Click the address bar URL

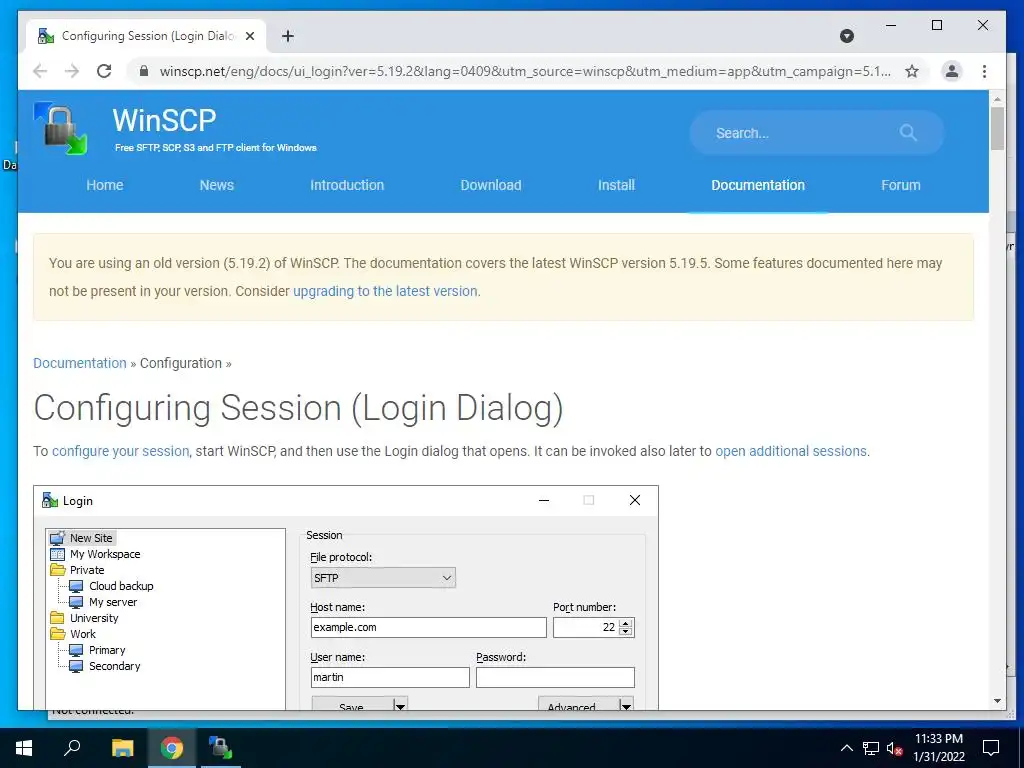pos(525,71)
